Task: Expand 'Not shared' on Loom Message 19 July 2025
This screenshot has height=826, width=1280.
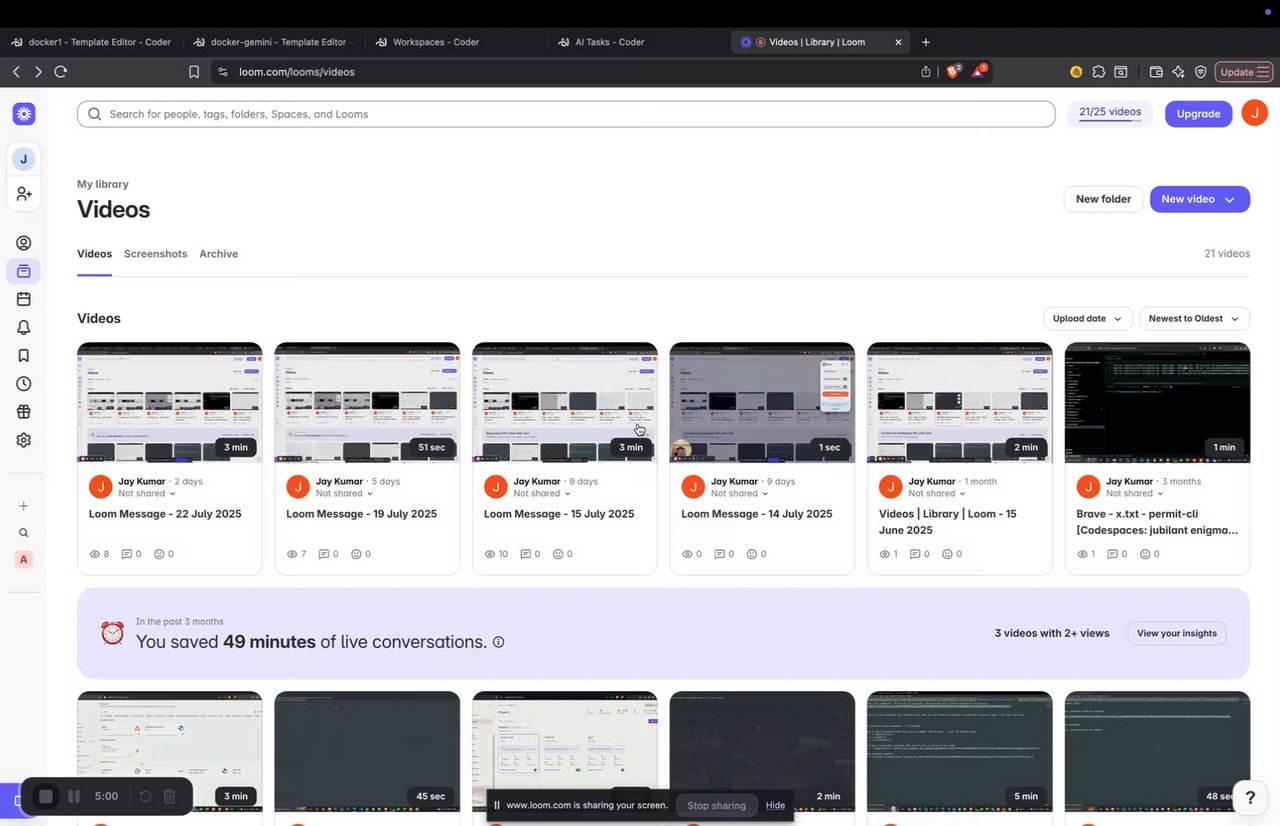Action: [345, 493]
